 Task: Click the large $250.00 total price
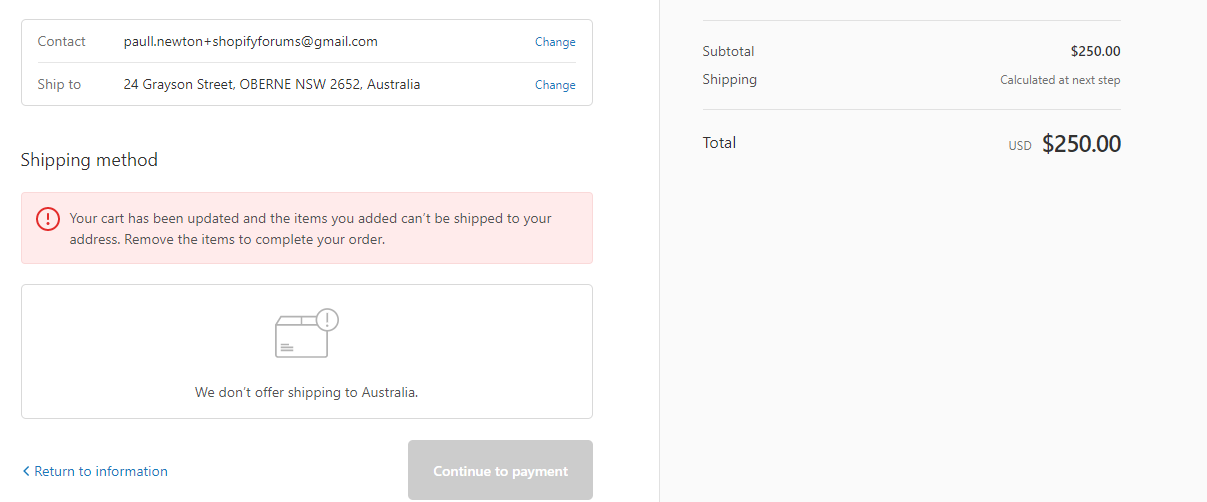[1081, 144]
